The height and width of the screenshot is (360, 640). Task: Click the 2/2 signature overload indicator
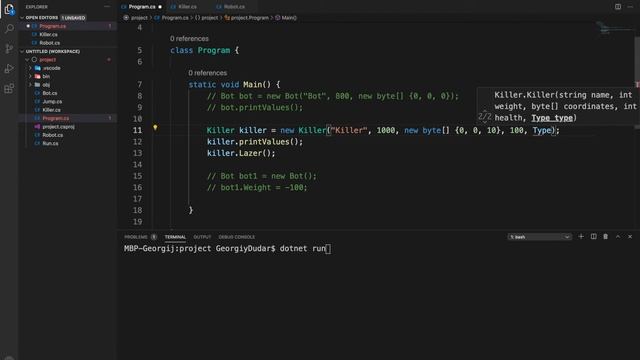click(x=485, y=117)
